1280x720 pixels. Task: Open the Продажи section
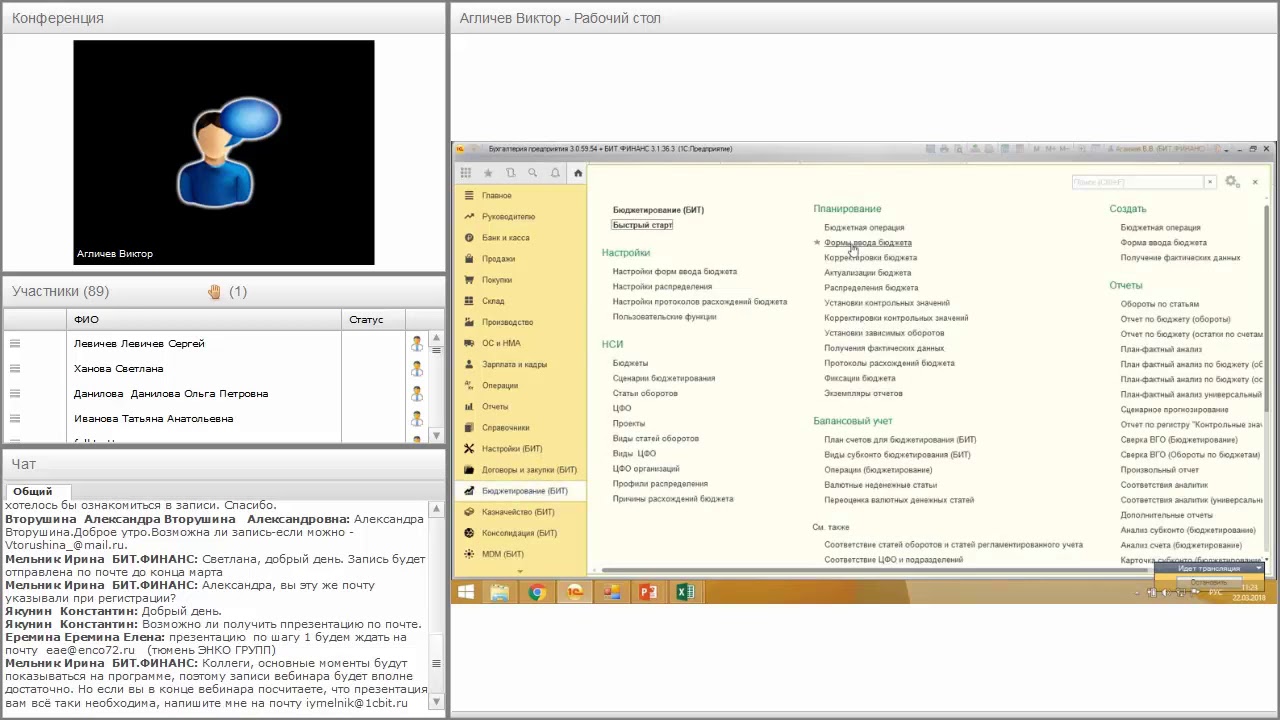click(498, 259)
